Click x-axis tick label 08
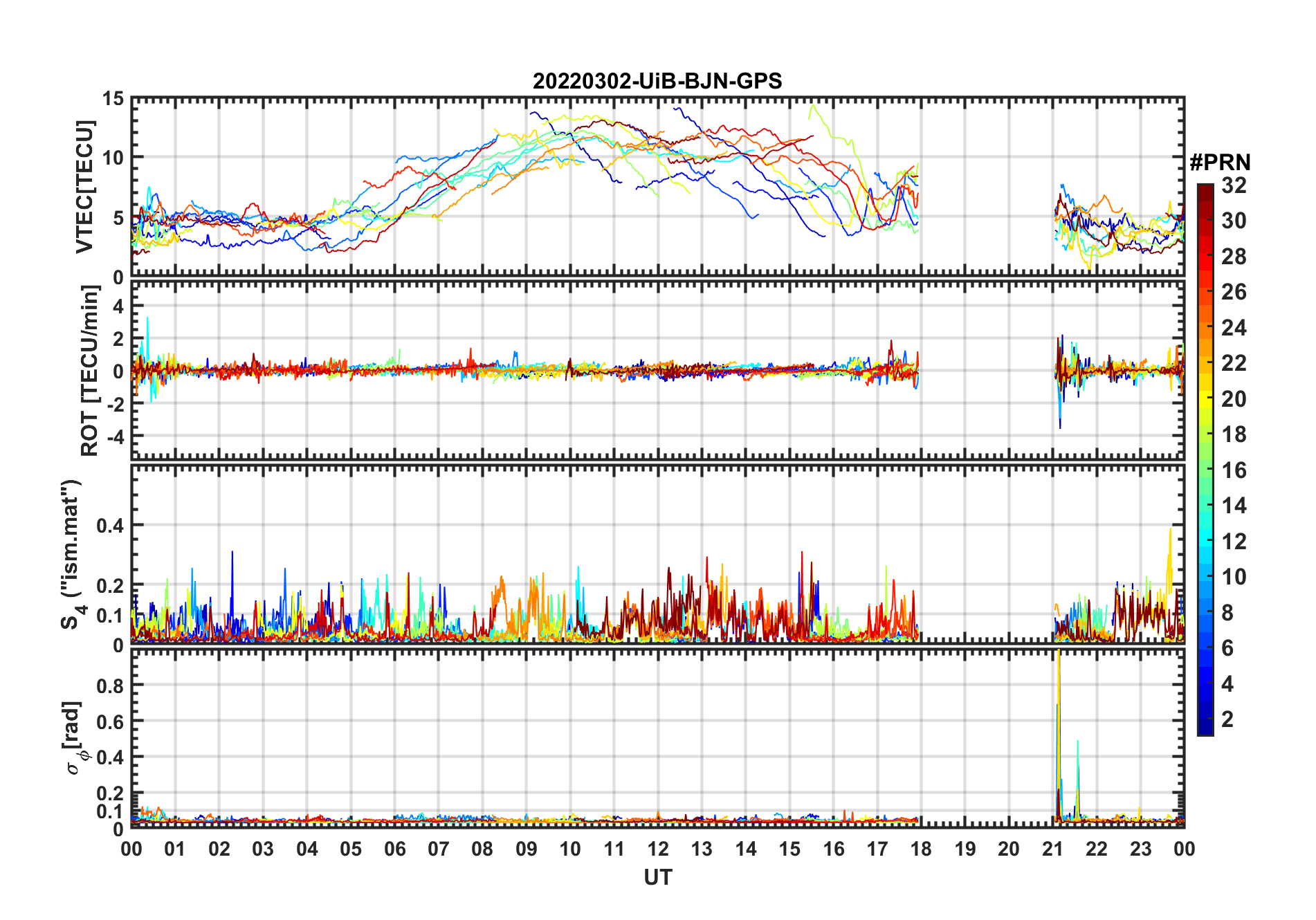The image size is (1316, 920). [482, 849]
